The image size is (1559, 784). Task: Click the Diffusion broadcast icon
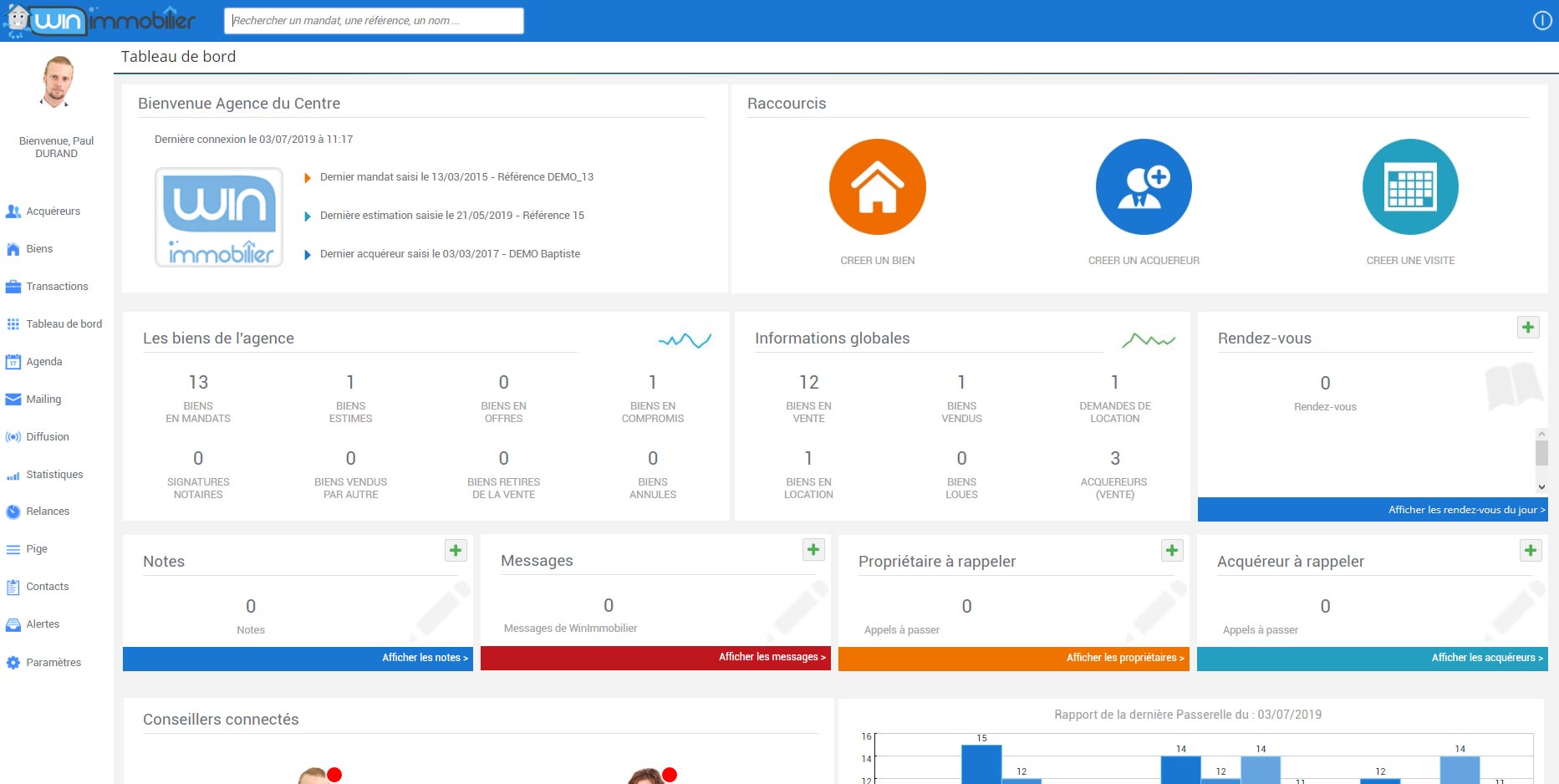tap(13, 437)
